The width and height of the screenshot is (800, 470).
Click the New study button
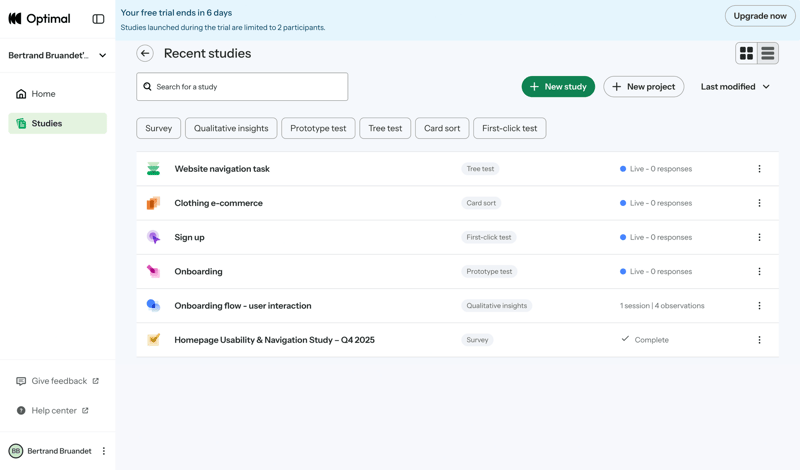click(x=558, y=87)
